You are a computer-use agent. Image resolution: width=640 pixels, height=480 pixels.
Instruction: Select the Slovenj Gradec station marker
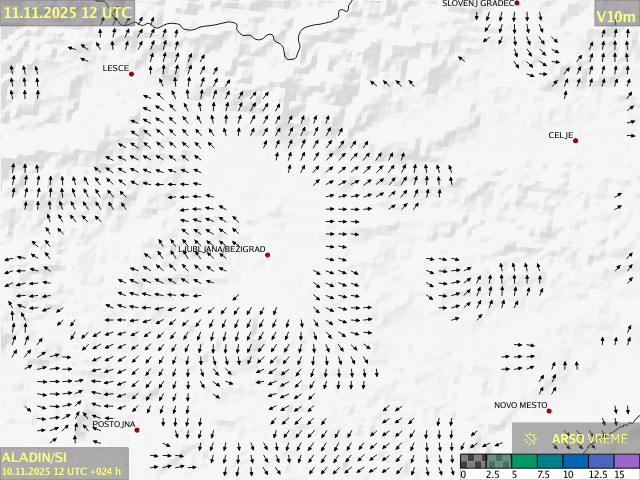[x=517, y=3]
